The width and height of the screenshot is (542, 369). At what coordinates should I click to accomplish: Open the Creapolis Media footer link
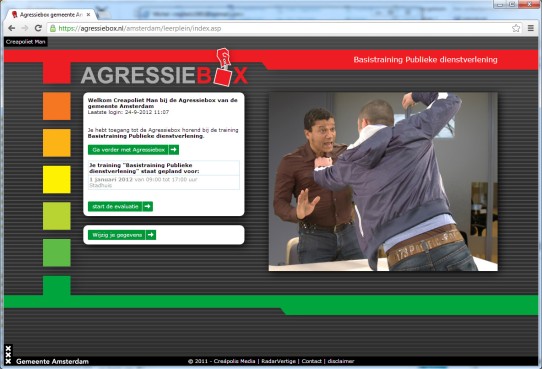[x=234, y=361]
